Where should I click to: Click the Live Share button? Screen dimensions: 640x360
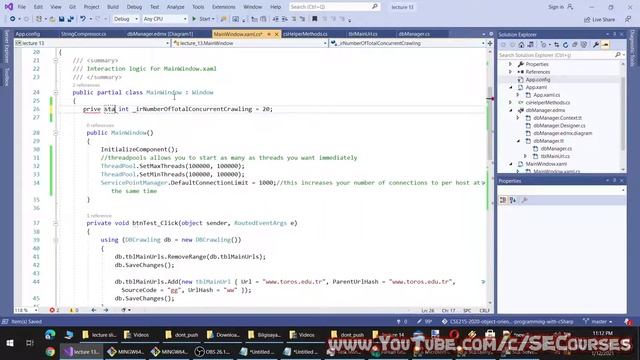click(599, 19)
